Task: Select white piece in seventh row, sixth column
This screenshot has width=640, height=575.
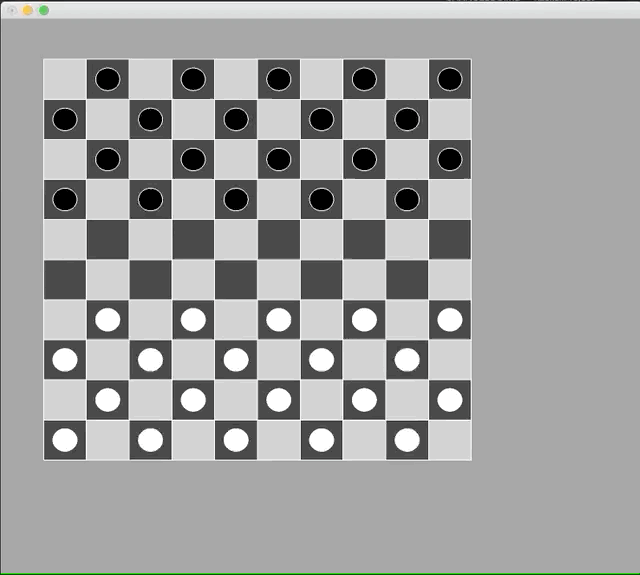Action: coord(279,320)
